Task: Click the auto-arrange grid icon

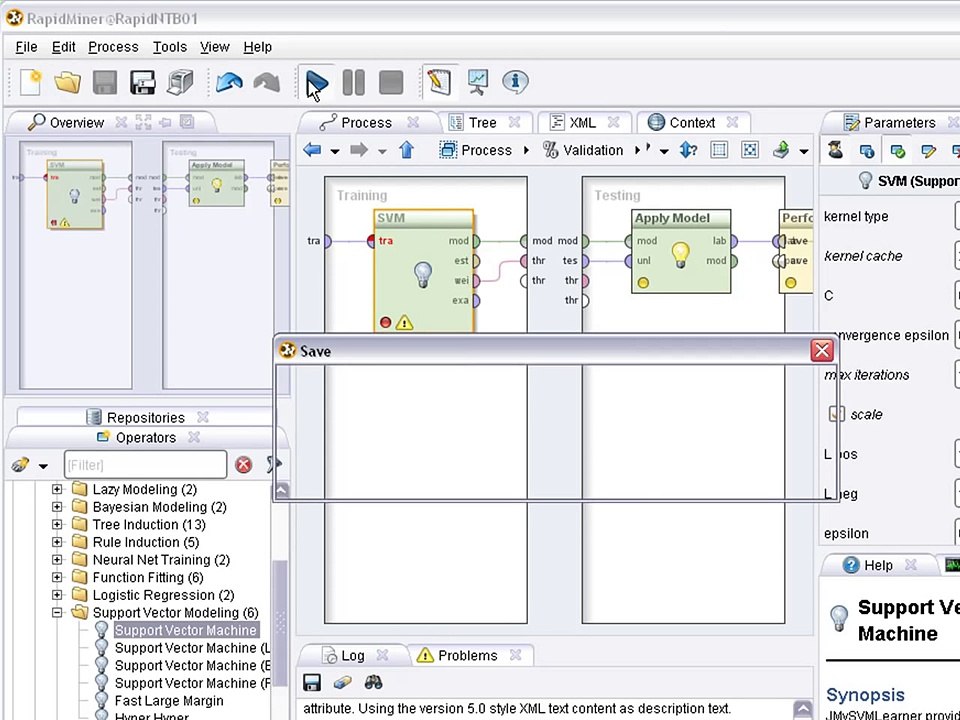Action: (x=719, y=150)
